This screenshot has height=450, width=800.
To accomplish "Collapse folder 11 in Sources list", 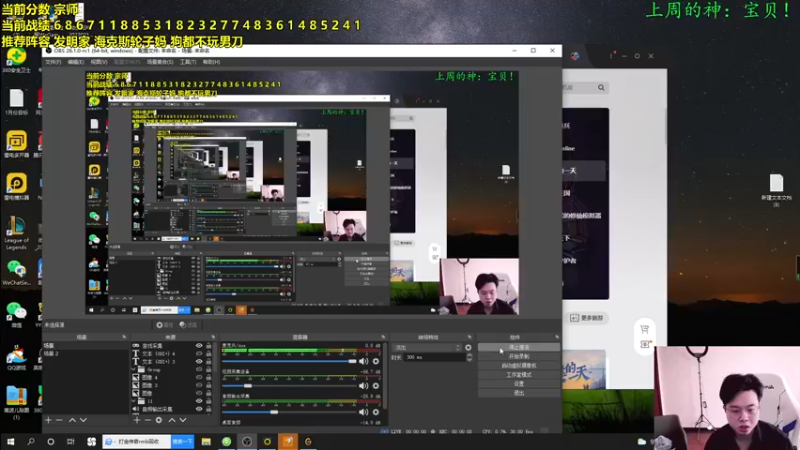I will click(x=134, y=401).
